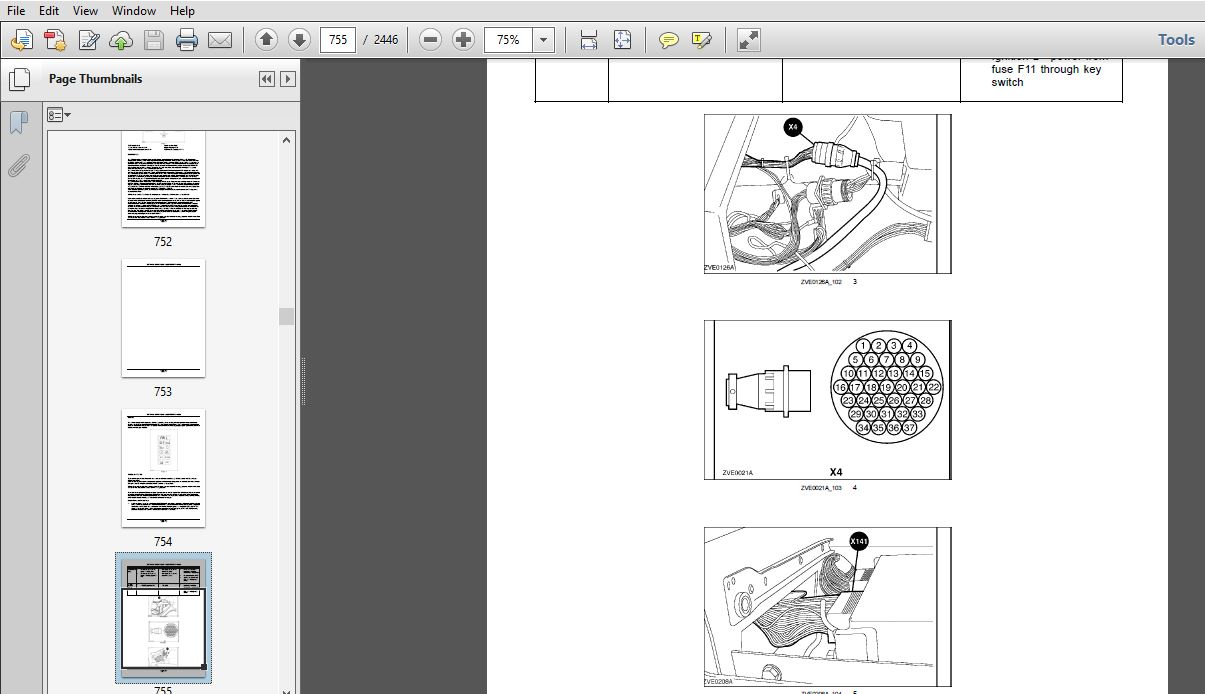Image resolution: width=1205 pixels, height=694 pixels.
Task: Open the Attachments paperclip panel
Action: (18, 166)
